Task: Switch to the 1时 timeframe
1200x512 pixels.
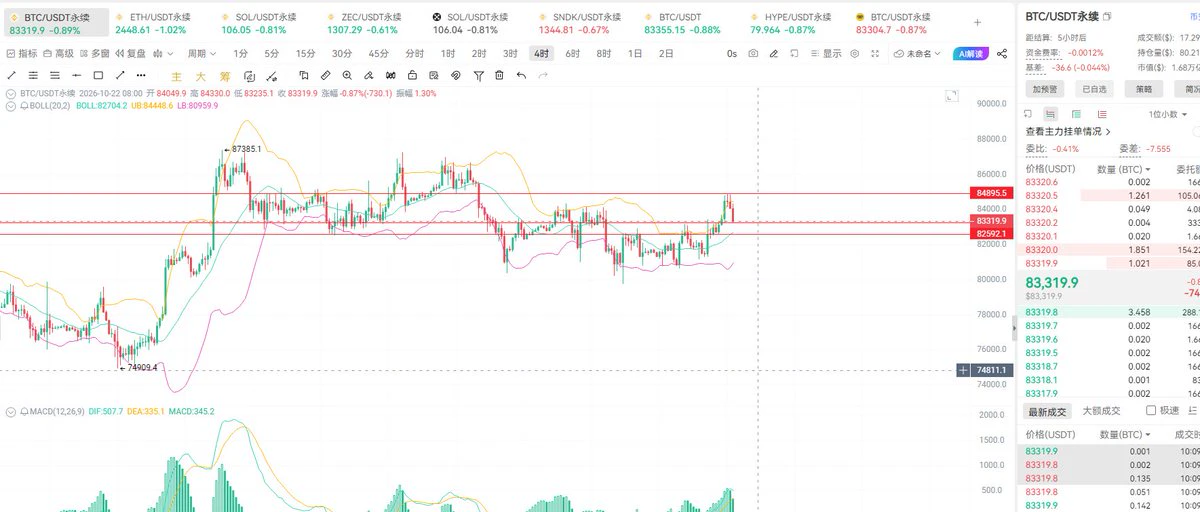Action: click(x=448, y=54)
